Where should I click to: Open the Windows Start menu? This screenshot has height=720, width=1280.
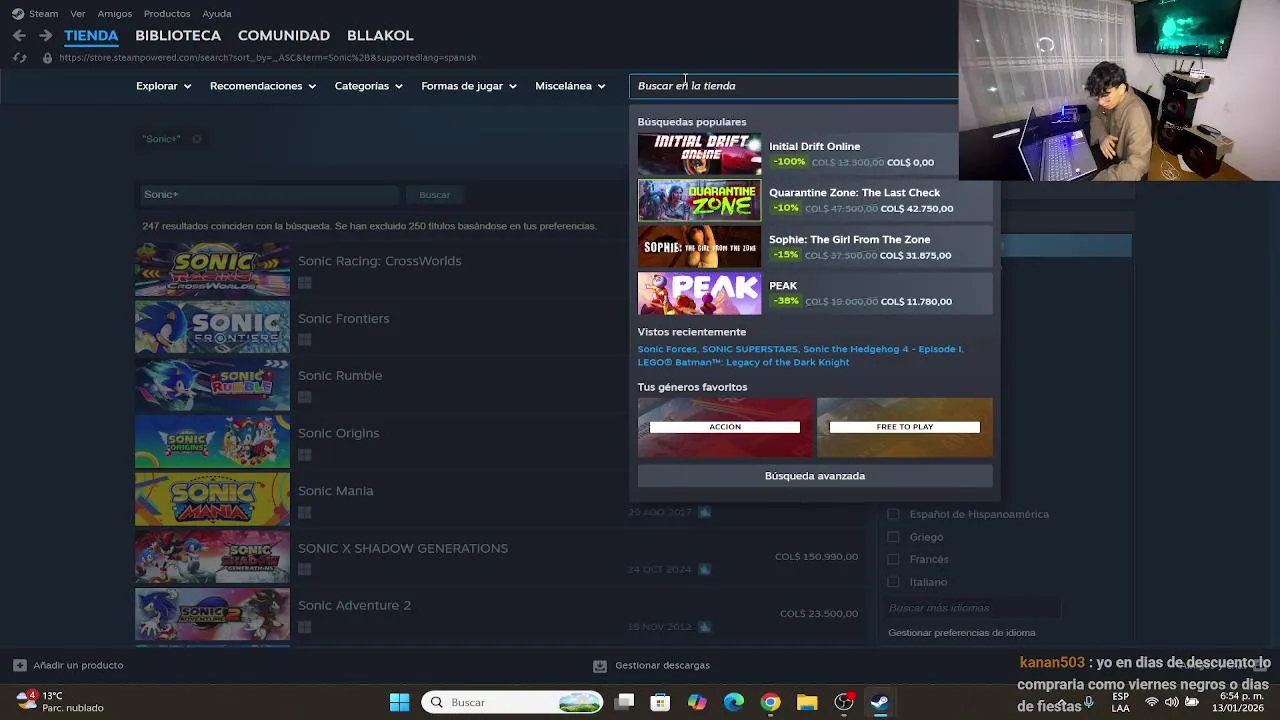point(399,702)
